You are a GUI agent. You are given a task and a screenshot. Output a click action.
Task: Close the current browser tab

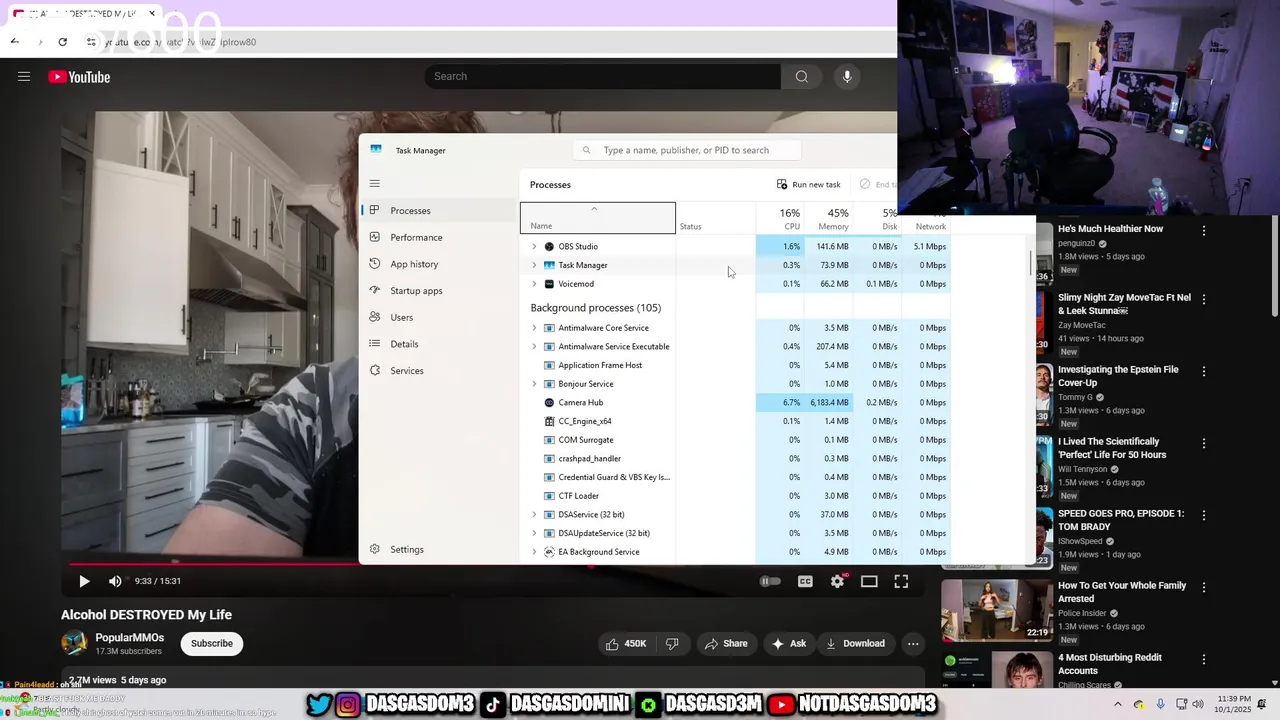pyautogui.click(x=152, y=14)
